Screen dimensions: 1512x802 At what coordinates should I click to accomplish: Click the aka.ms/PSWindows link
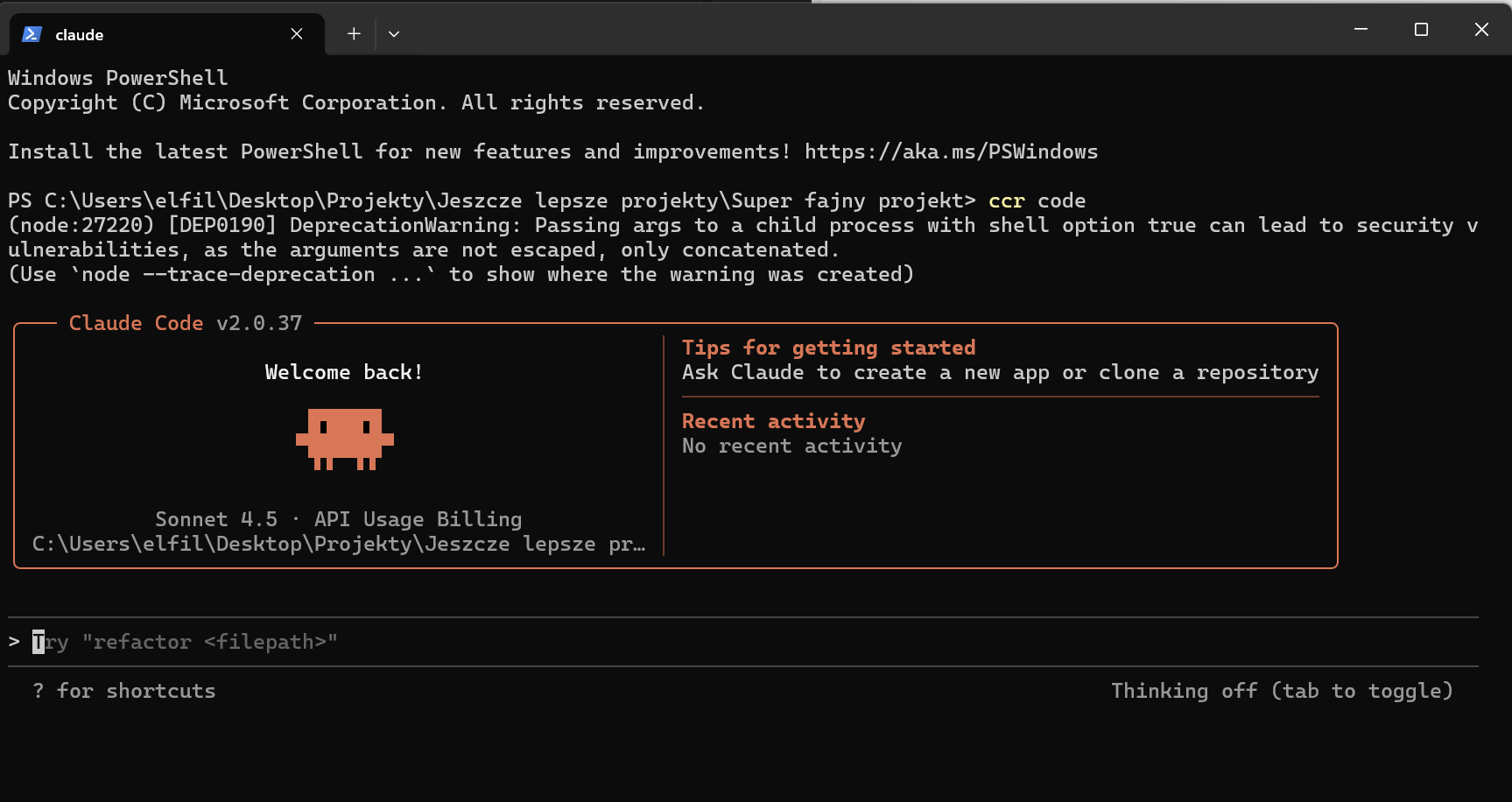pos(951,151)
